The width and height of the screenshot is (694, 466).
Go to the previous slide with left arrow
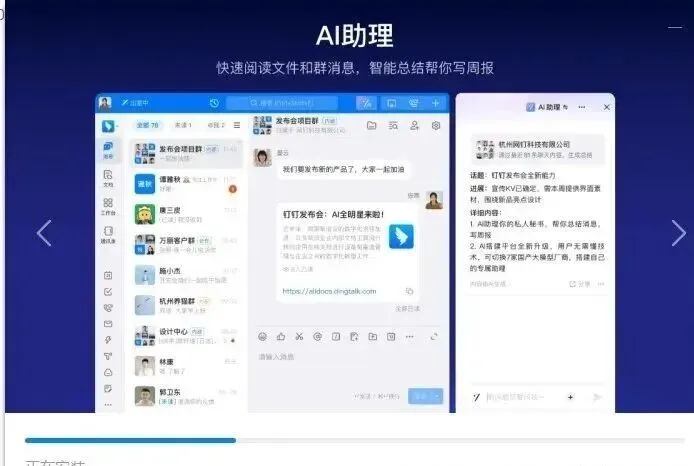[44, 233]
